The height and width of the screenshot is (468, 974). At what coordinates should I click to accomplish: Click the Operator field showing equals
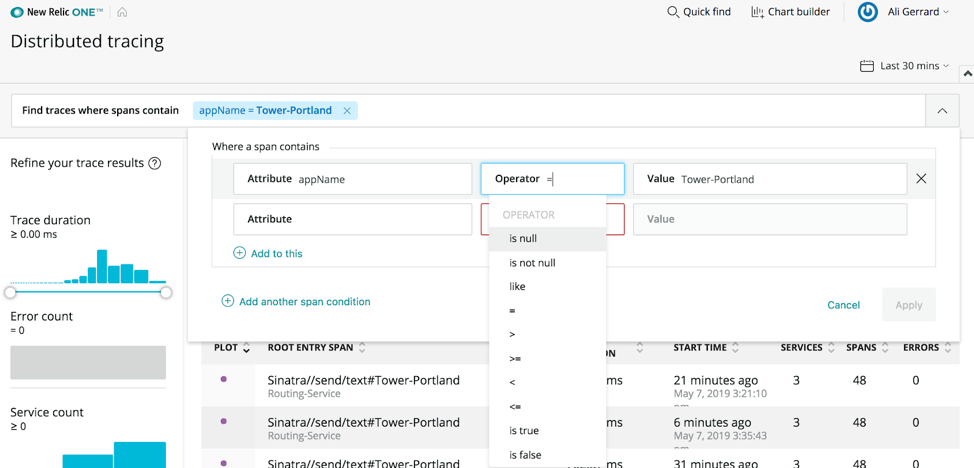point(552,179)
